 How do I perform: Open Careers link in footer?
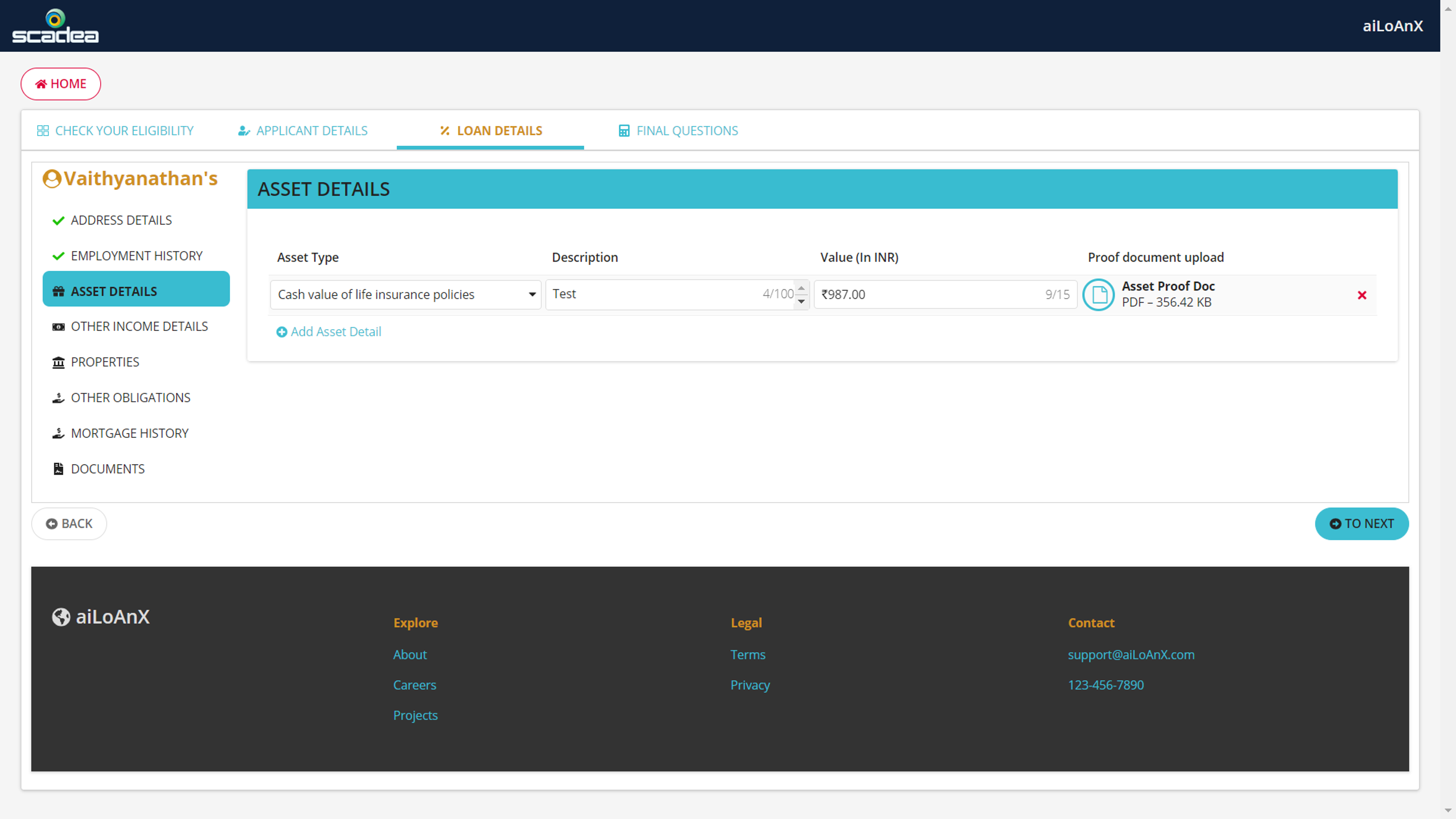(414, 685)
